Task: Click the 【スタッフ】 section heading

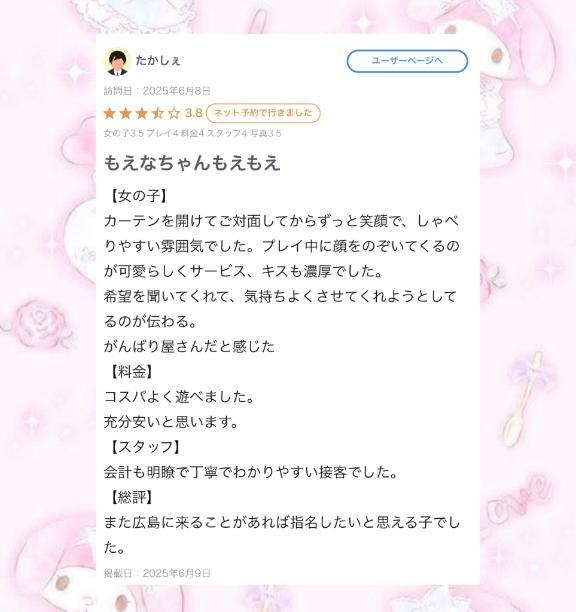Action: tap(146, 447)
